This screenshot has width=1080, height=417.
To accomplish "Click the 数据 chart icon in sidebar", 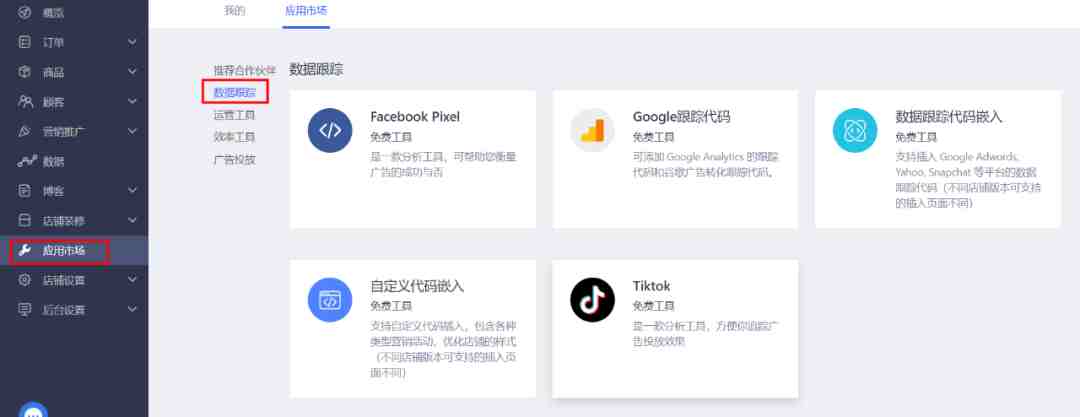I will click(25, 161).
